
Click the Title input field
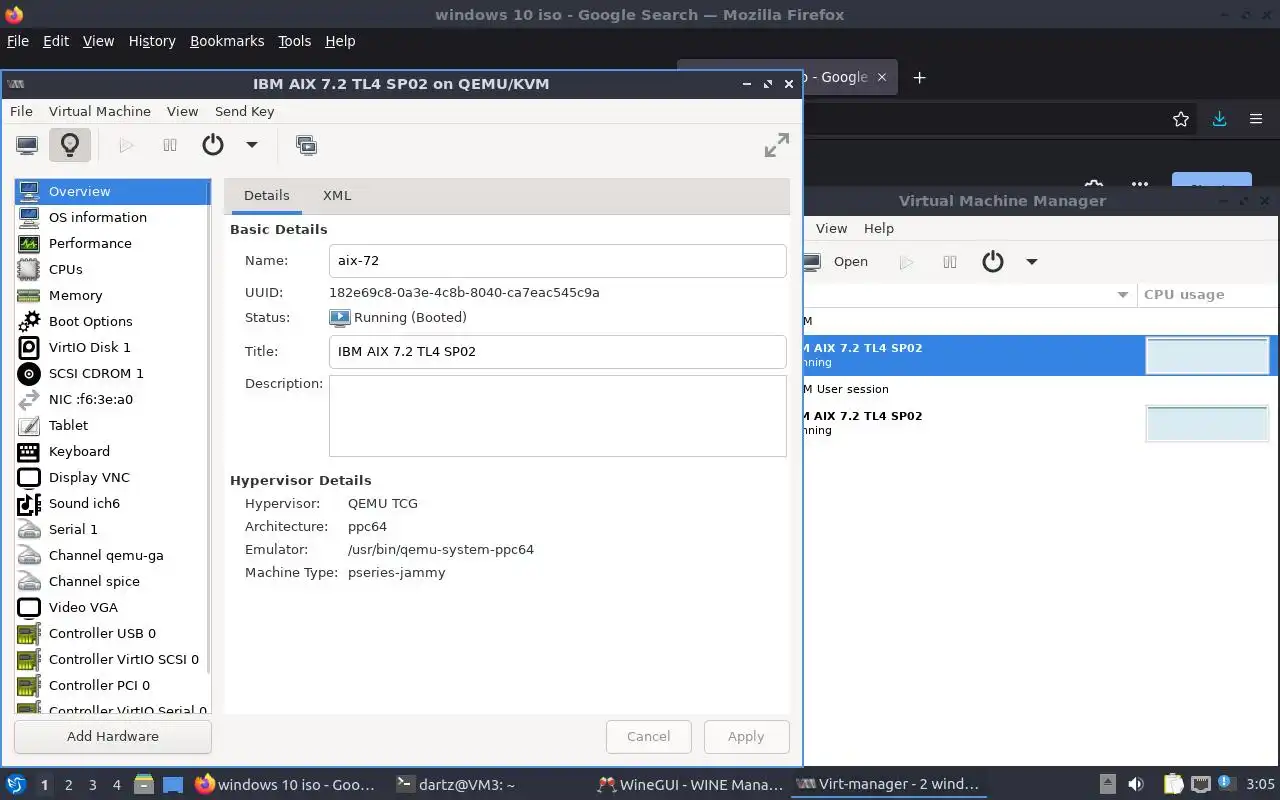coord(557,351)
